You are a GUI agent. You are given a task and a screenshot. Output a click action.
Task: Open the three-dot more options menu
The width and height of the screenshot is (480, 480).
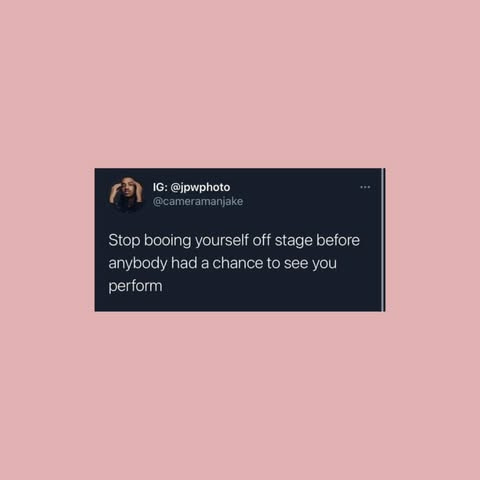coord(365,187)
